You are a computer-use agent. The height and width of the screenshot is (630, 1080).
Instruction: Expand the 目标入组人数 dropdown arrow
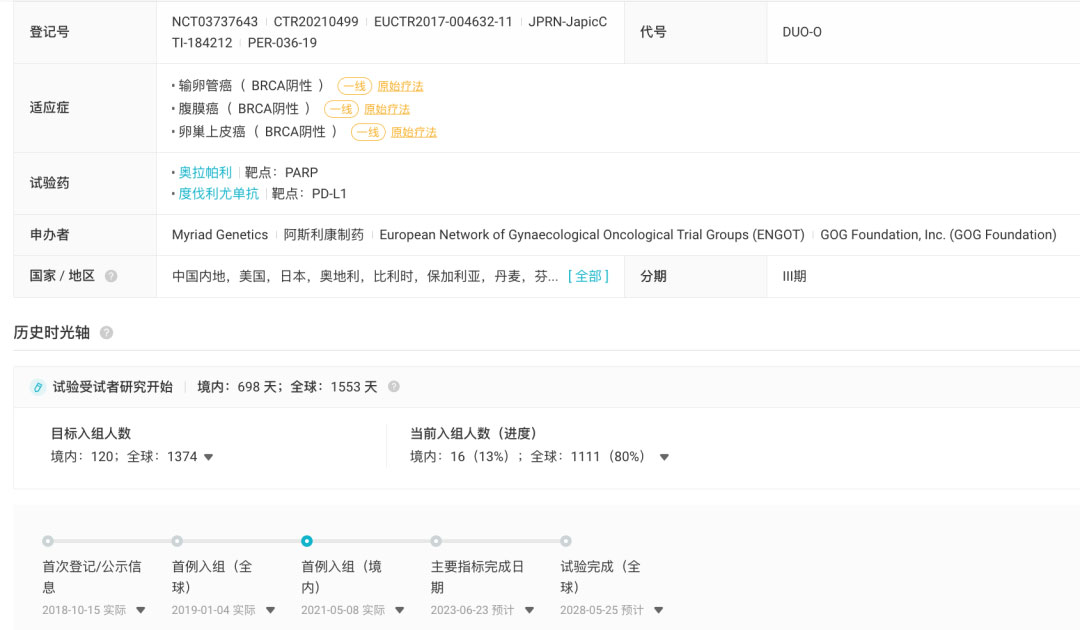pyautogui.click(x=208, y=458)
